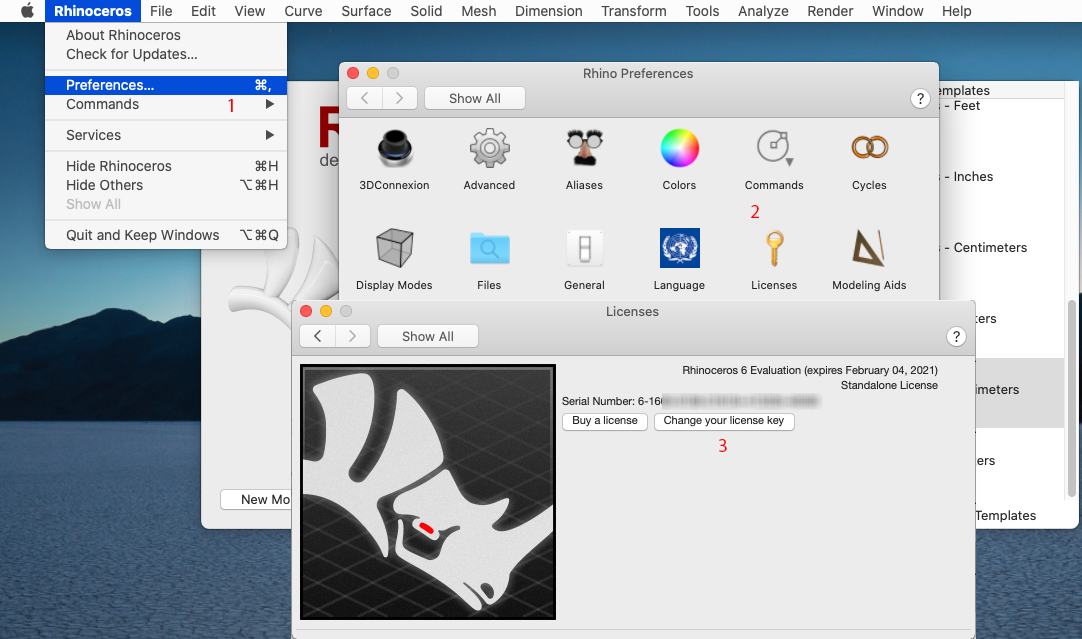Image resolution: width=1082 pixels, height=639 pixels.
Task: Go forward in Licenses window
Action: click(353, 336)
